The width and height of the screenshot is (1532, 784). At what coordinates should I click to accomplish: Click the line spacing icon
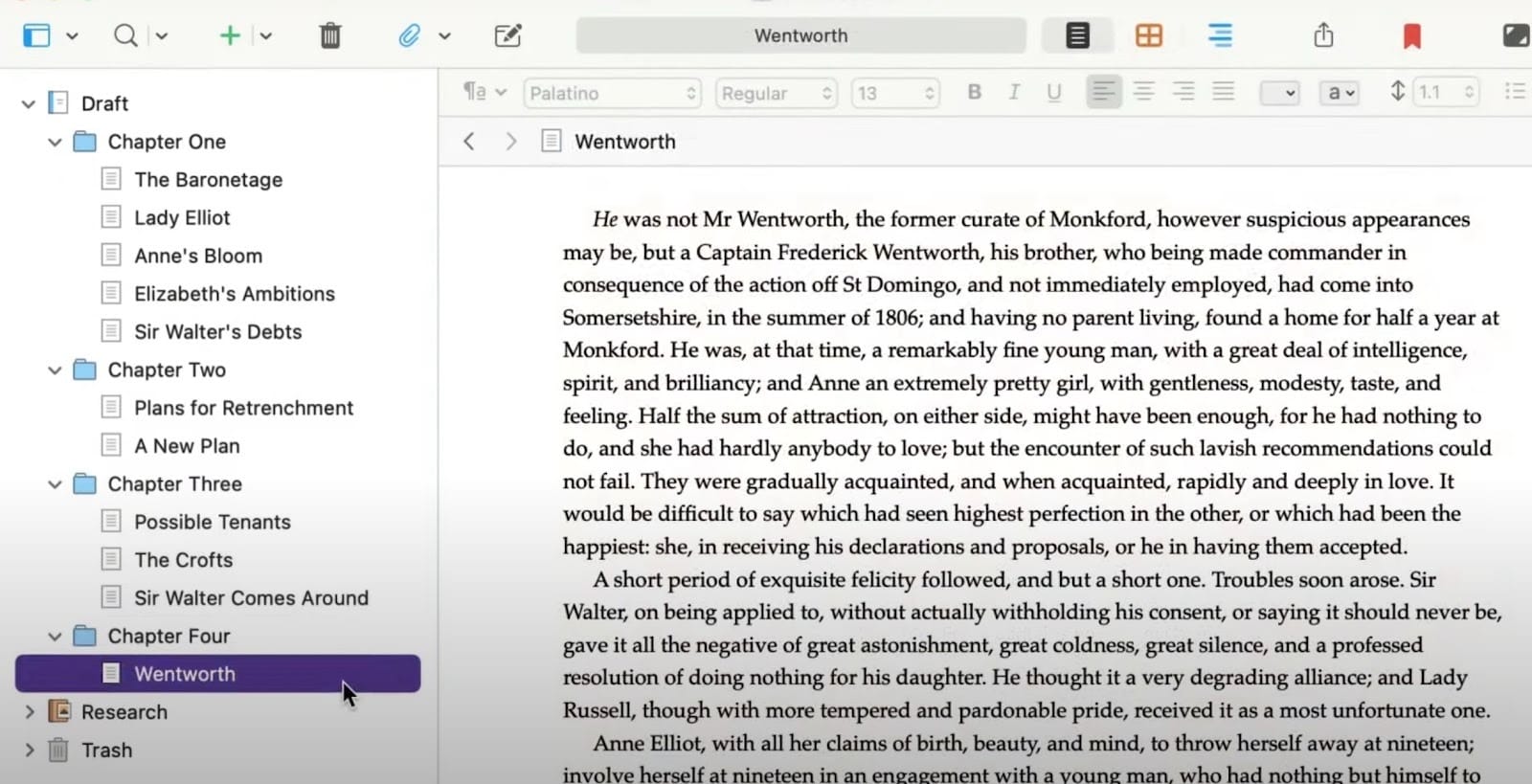click(1398, 92)
